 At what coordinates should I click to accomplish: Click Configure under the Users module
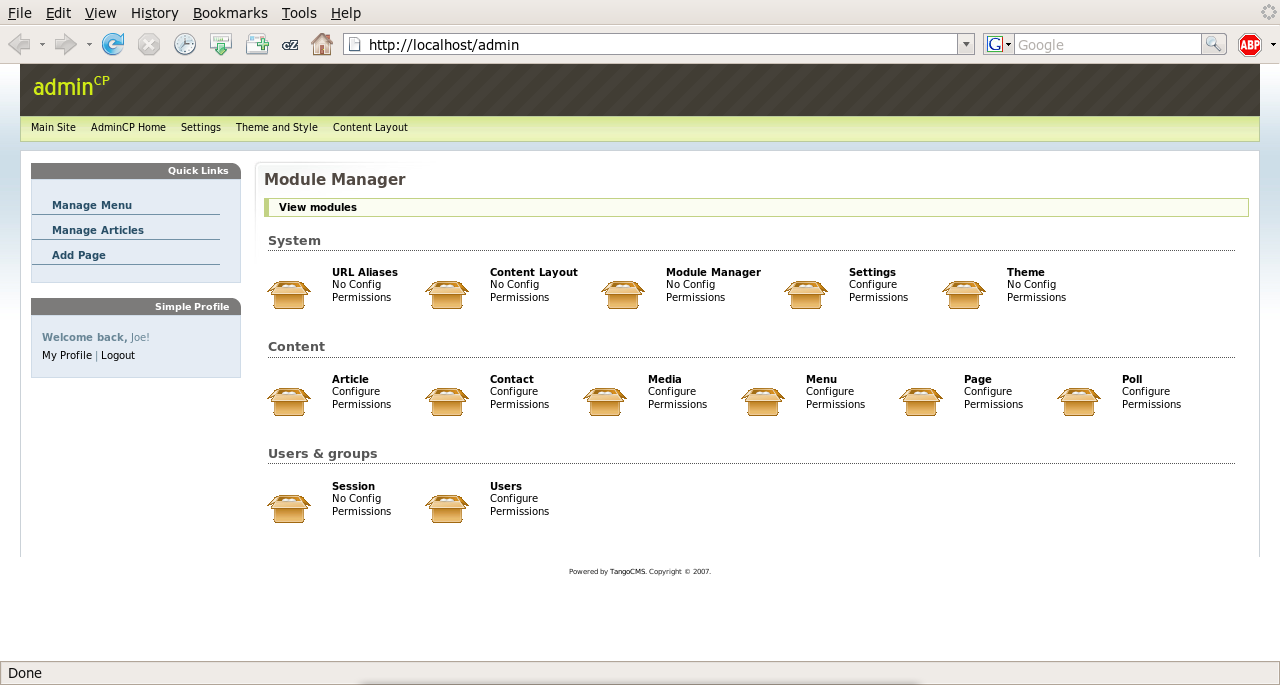(x=514, y=499)
